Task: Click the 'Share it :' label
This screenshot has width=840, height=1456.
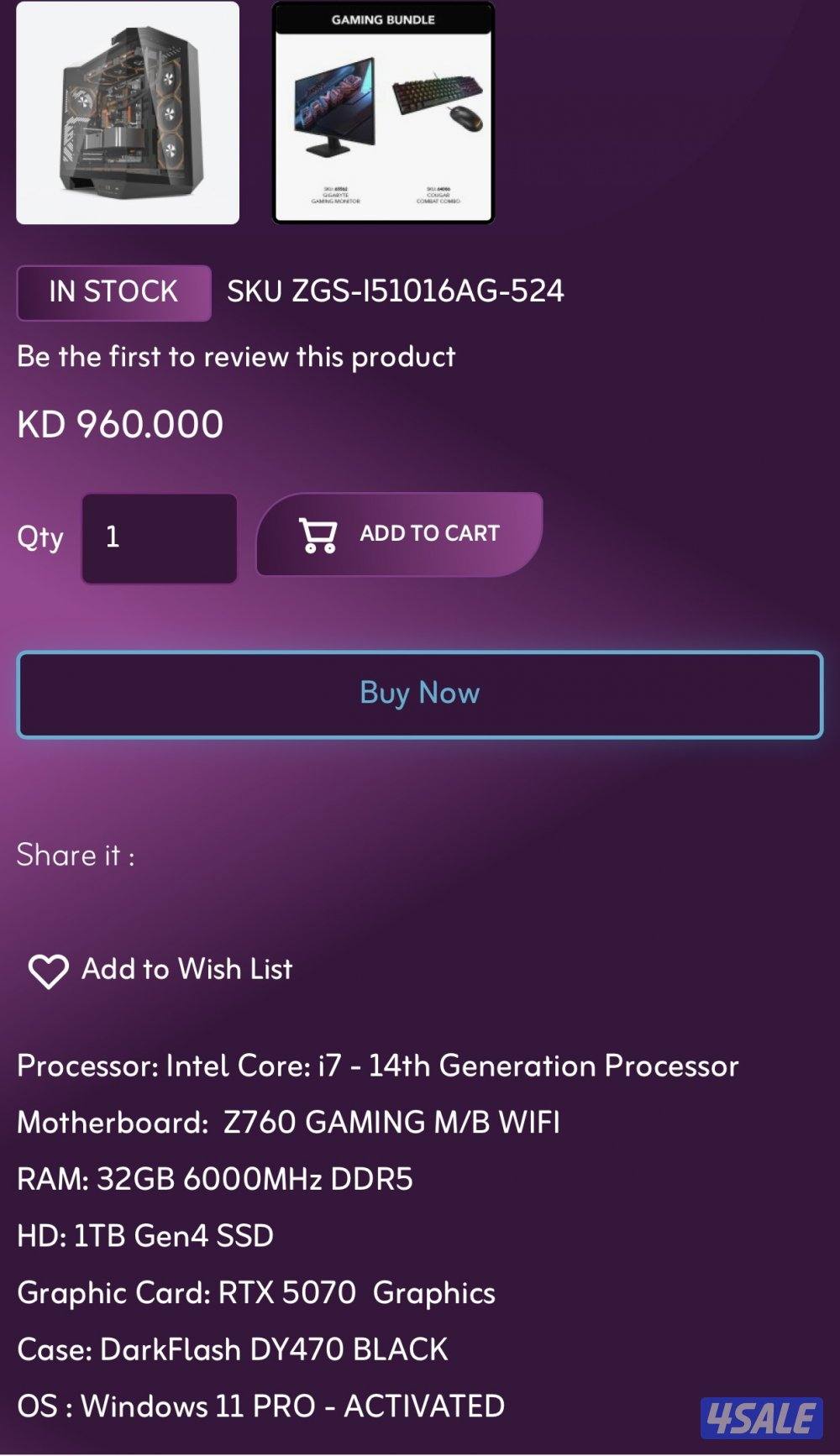Action: click(76, 856)
